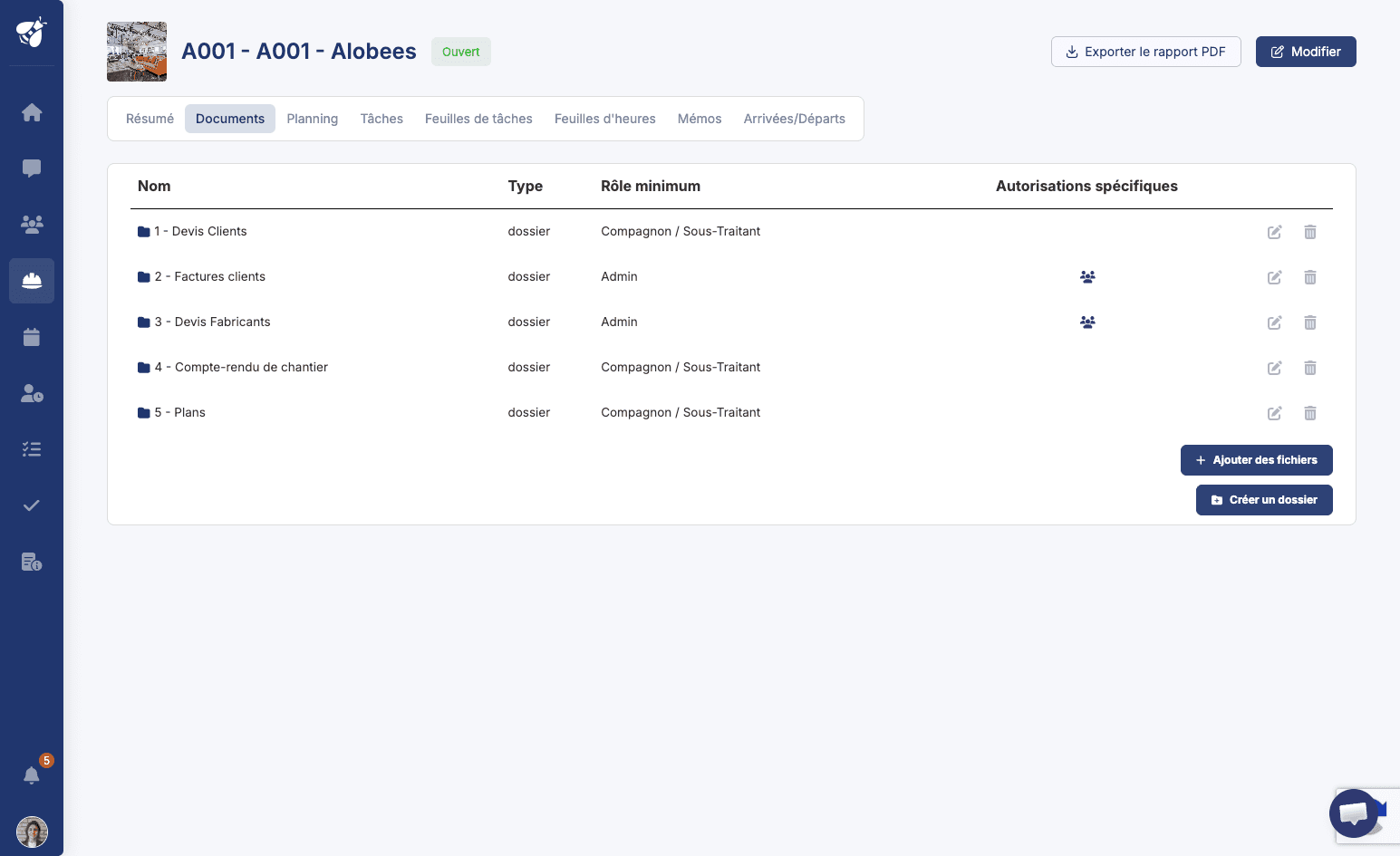Viewport: 1400px width, 856px height.
Task: Edit the 4 - Compte-rendu de chantier folder
Action: pyautogui.click(x=1275, y=368)
